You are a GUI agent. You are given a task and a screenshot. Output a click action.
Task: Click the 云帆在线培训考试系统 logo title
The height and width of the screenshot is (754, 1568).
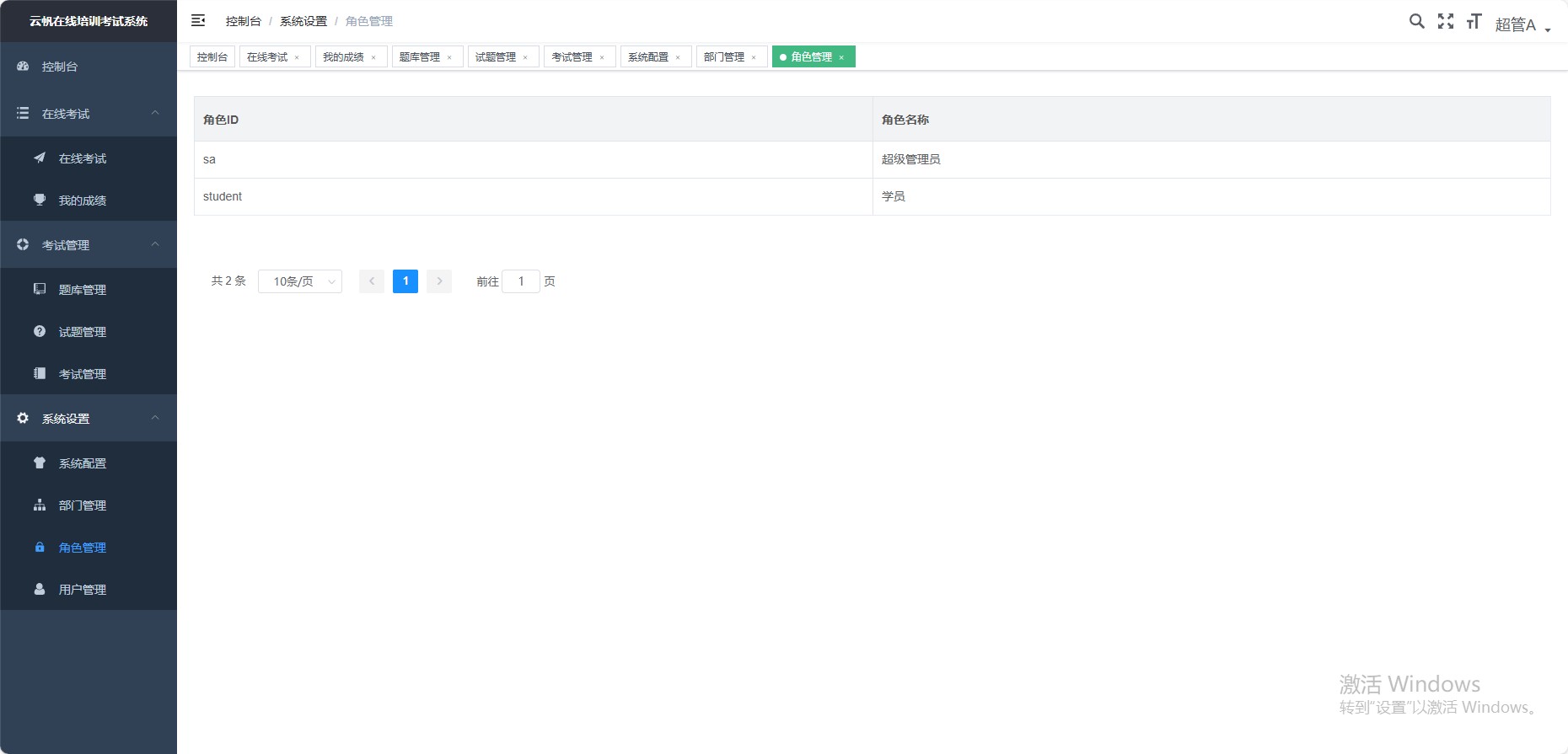(89, 21)
